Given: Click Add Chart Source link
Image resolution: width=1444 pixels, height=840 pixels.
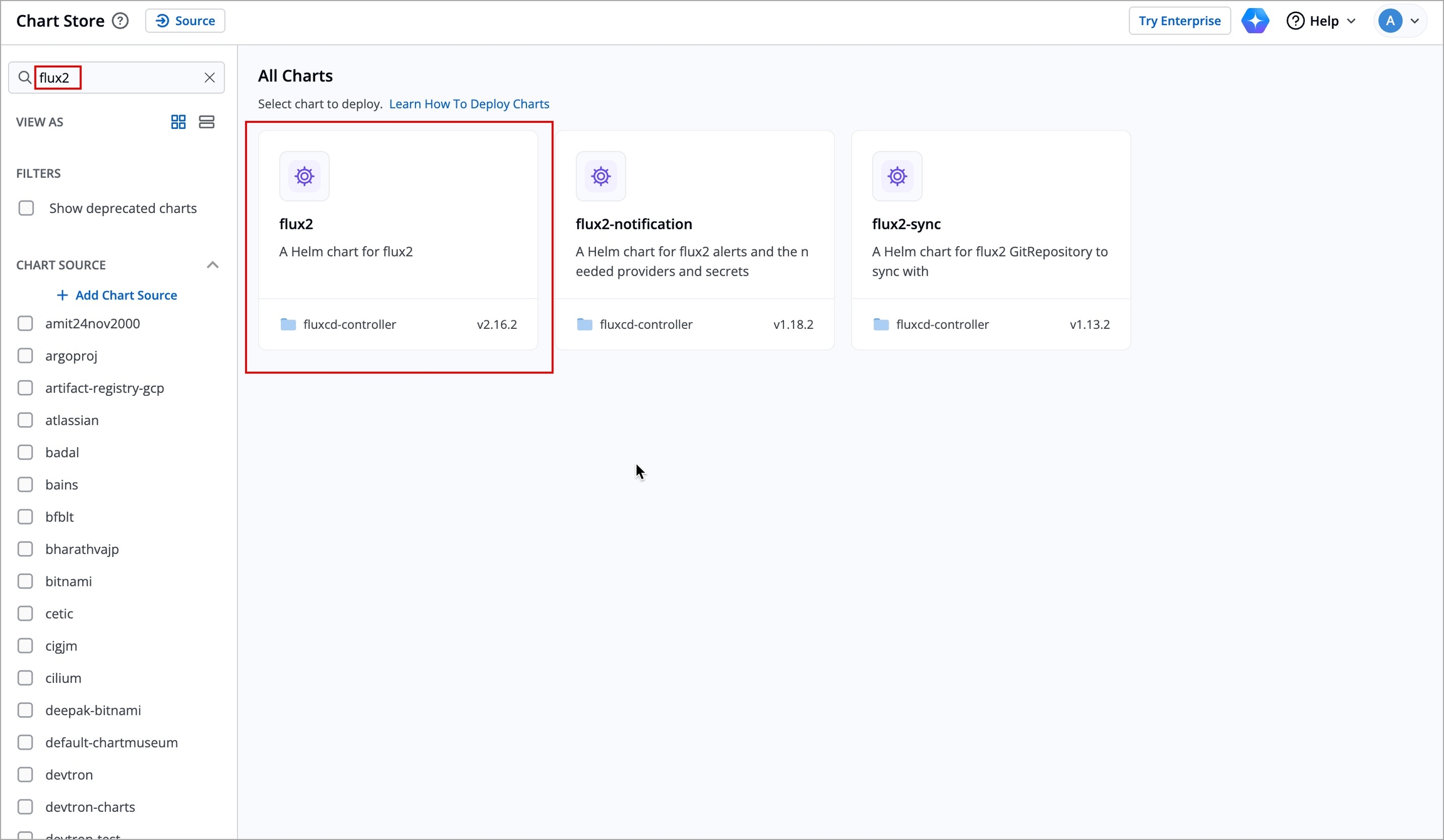Looking at the screenshot, I should [117, 295].
